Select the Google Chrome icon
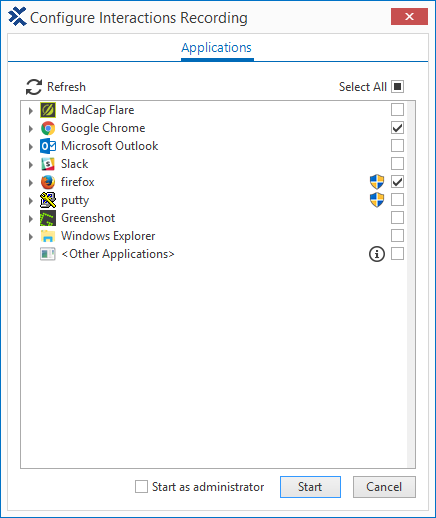This screenshot has width=436, height=518. click(48, 128)
